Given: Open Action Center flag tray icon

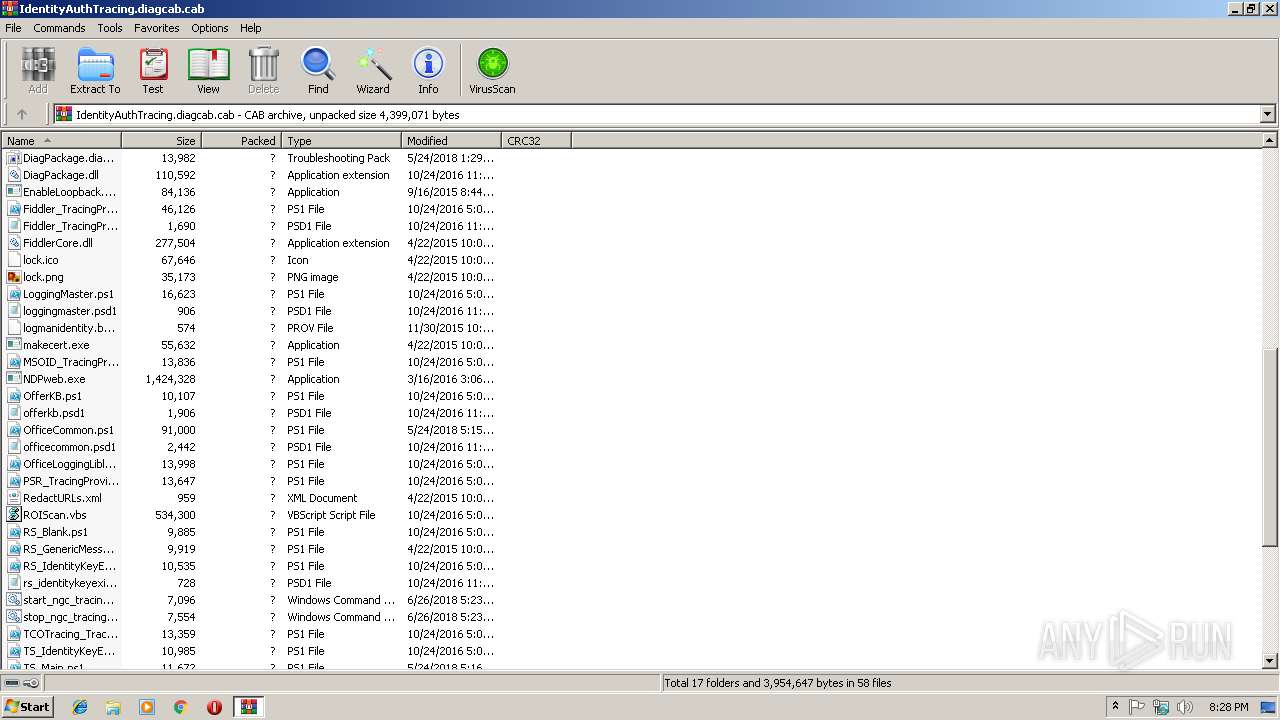Looking at the screenshot, I should pyautogui.click(x=1137, y=707).
